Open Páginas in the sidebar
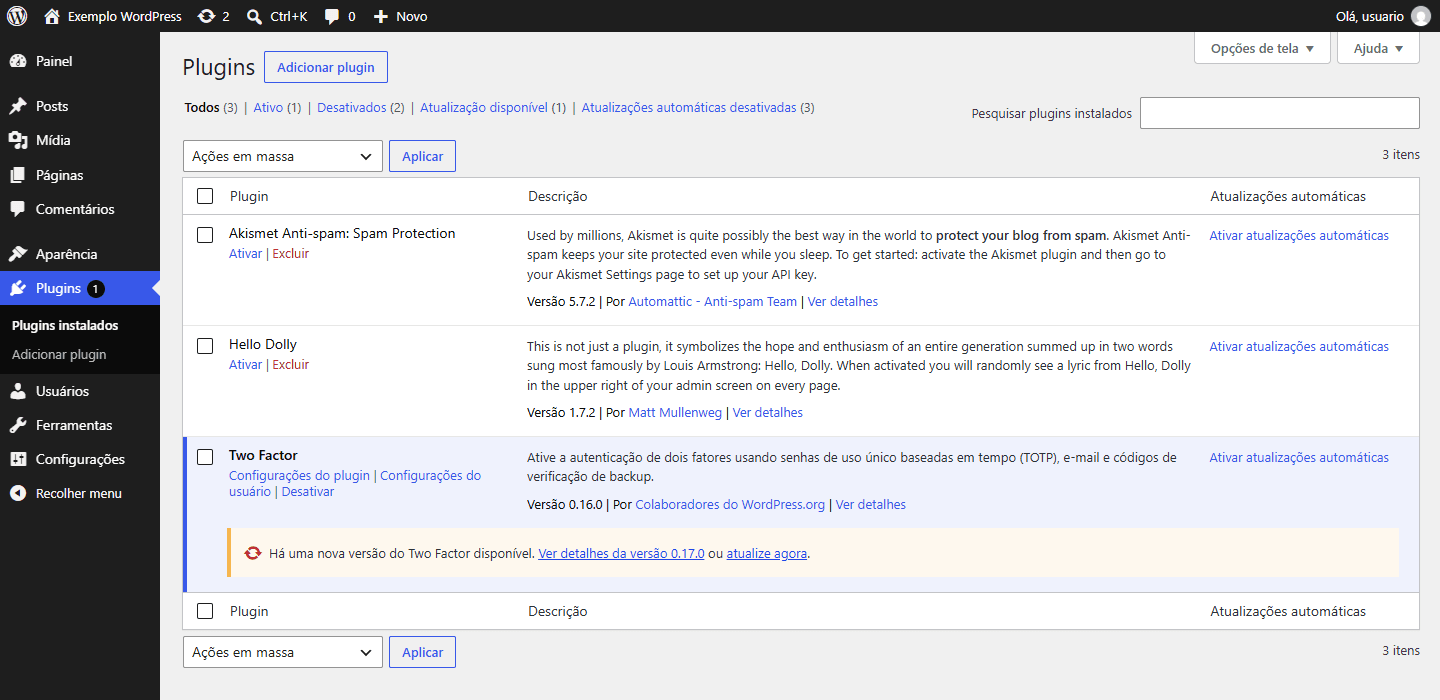This screenshot has height=700, width=1440. click(80, 175)
